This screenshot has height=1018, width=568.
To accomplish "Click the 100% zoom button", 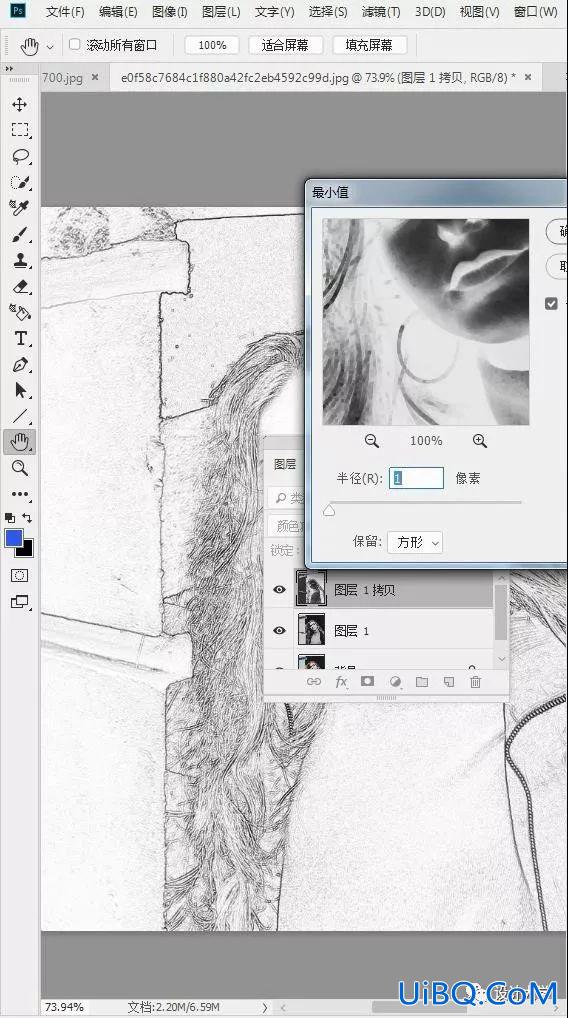I will (x=212, y=45).
